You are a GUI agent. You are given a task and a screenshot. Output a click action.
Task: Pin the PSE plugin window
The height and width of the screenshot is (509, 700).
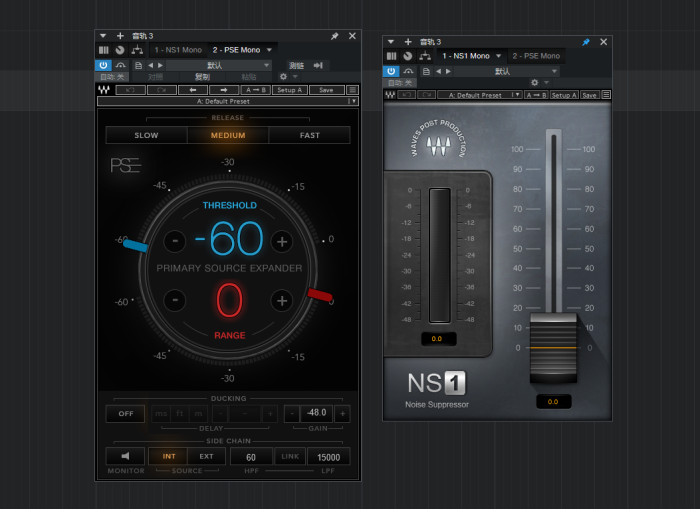(334, 36)
